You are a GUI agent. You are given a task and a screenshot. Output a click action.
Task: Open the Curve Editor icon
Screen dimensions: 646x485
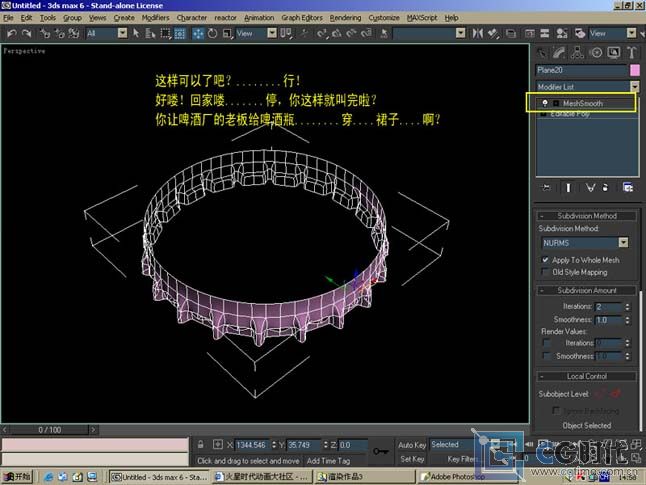530,33
